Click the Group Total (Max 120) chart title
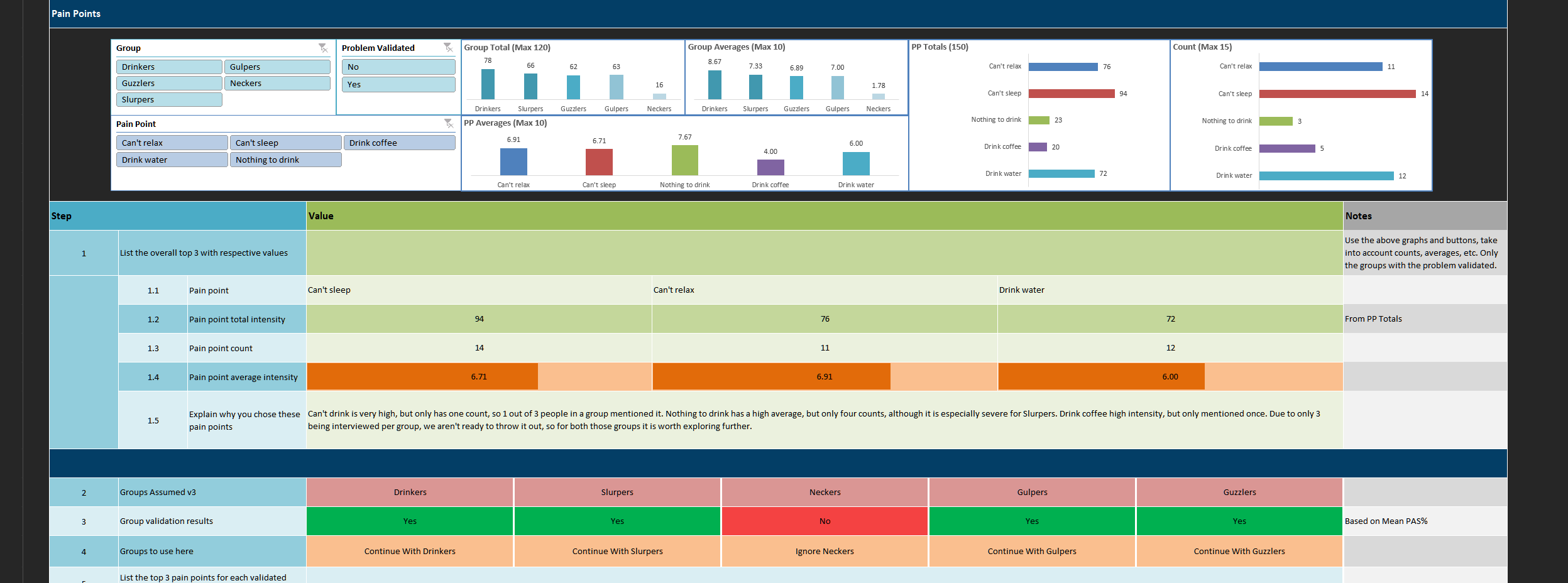 (507, 47)
